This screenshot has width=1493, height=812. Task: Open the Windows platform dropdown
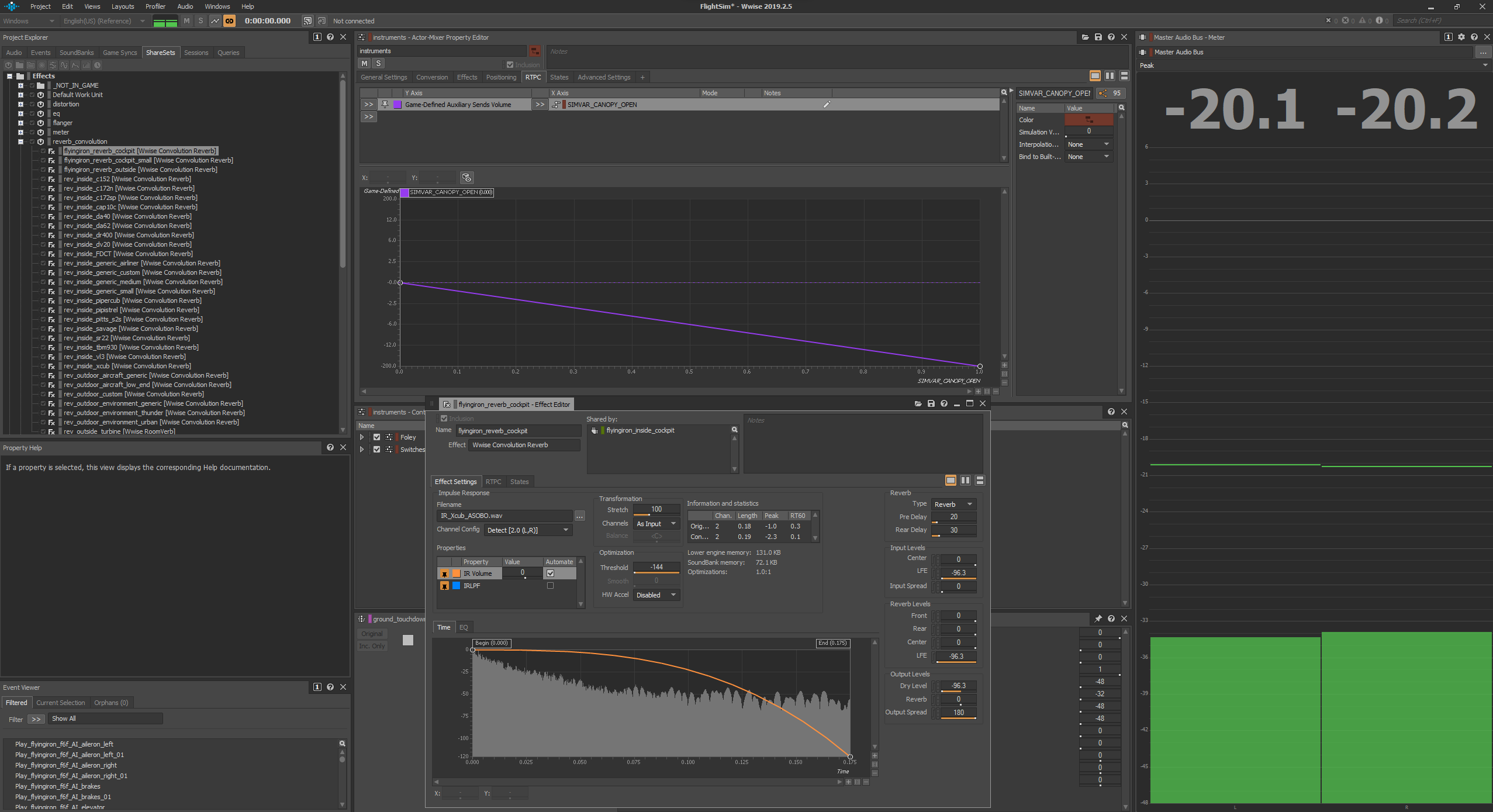click(x=29, y=21)
